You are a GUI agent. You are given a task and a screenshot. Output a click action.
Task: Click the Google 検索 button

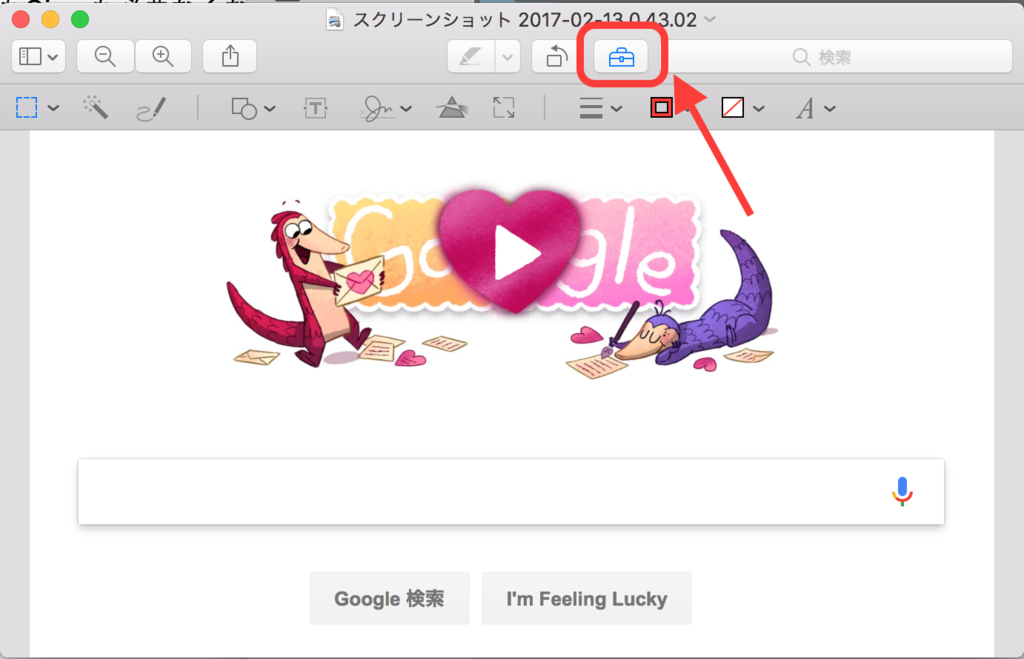click(x=389, y=598)
